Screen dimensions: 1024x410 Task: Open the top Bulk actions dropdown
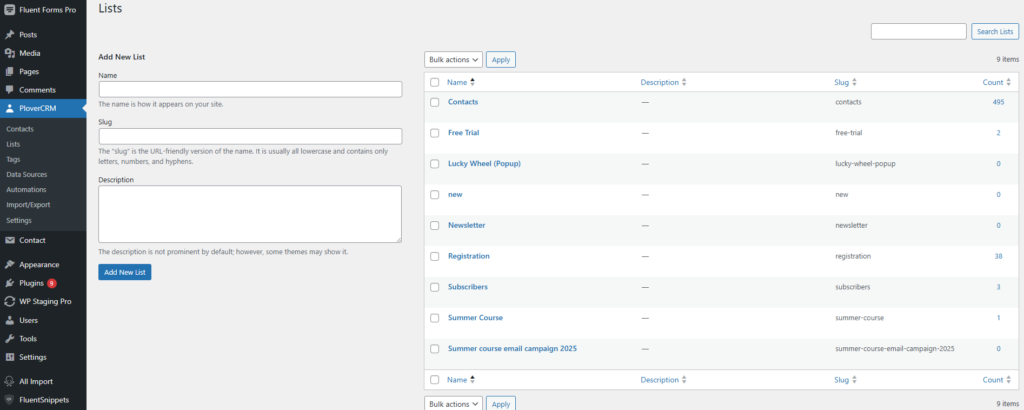pos(453,60)
